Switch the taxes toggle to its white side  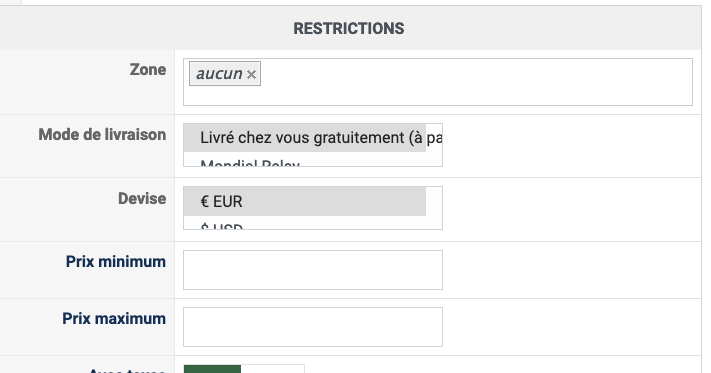click(272, 368)
